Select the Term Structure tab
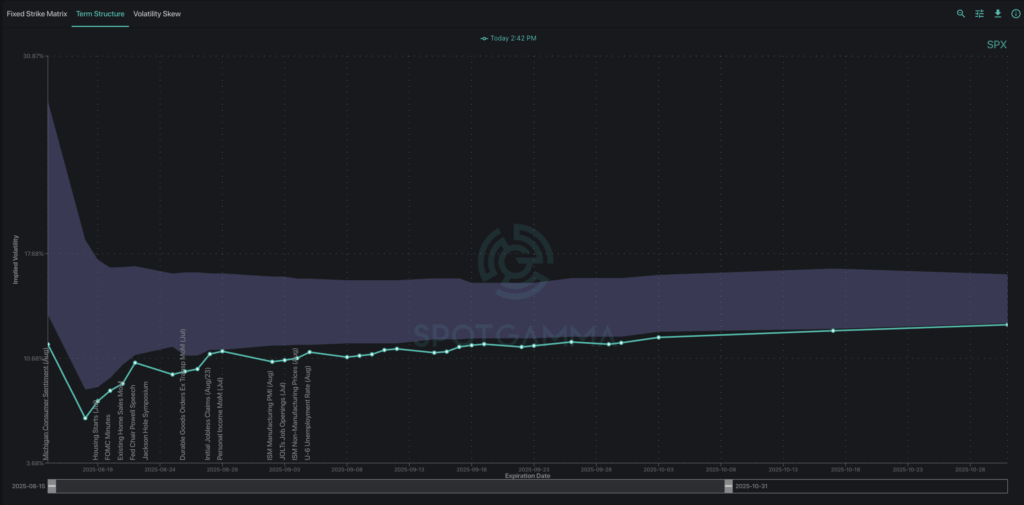 (x=100, y=14)
